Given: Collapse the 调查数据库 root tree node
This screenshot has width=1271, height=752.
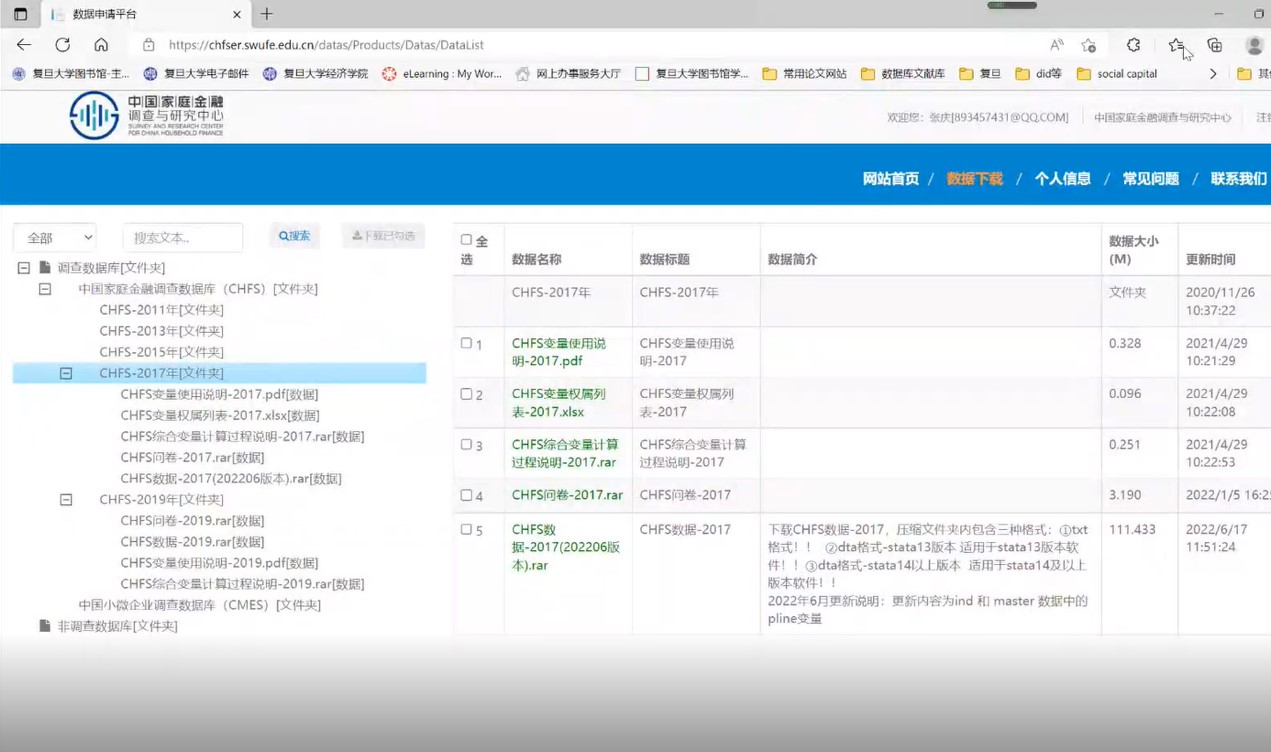Looking at the screenshot, I should pos(24,268).
